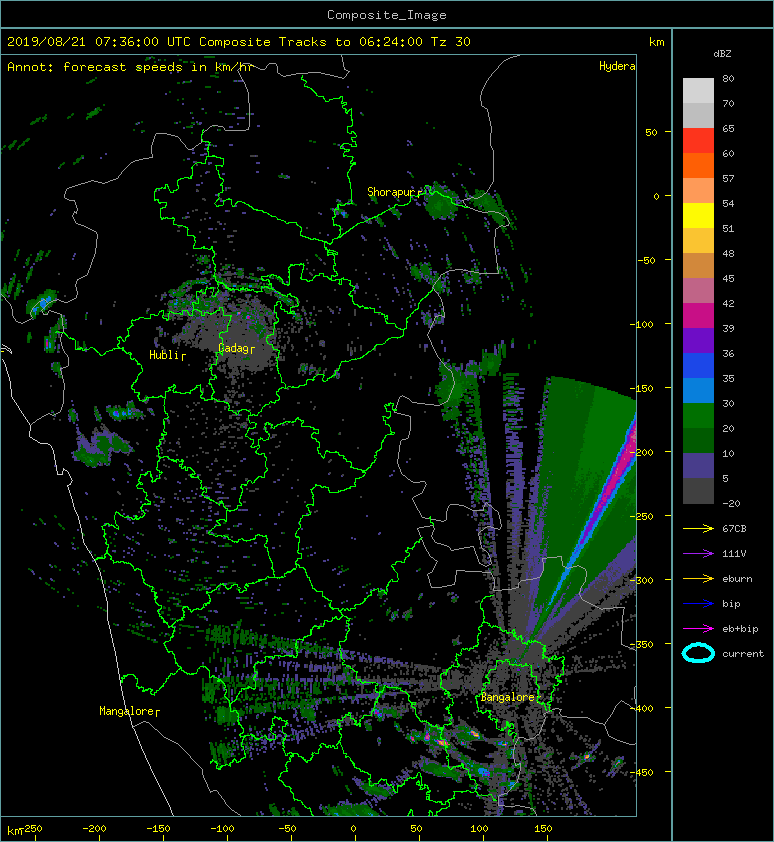The image size is (774, 842).
Task: Click the 65 dBZ scale value
Action: [x=728, y=128]
